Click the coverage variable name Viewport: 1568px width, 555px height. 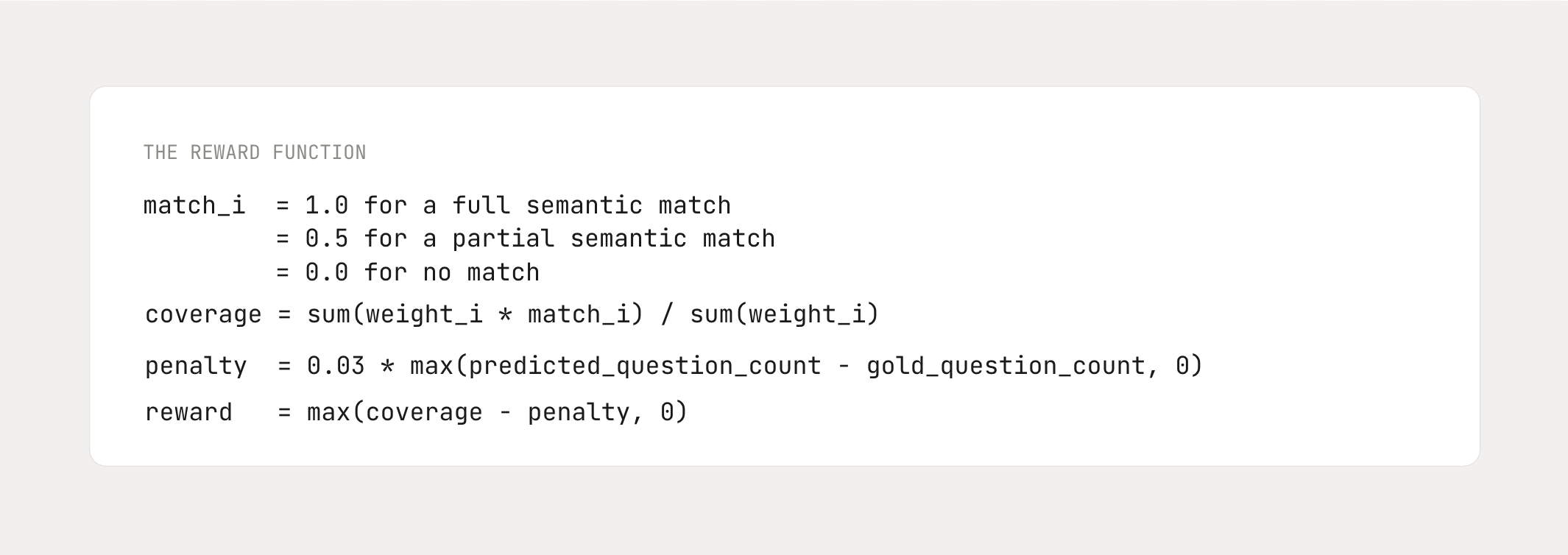(x=203, y=315)
